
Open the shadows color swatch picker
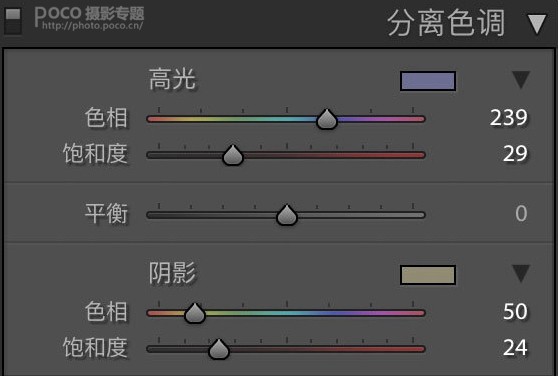[428, 275]
